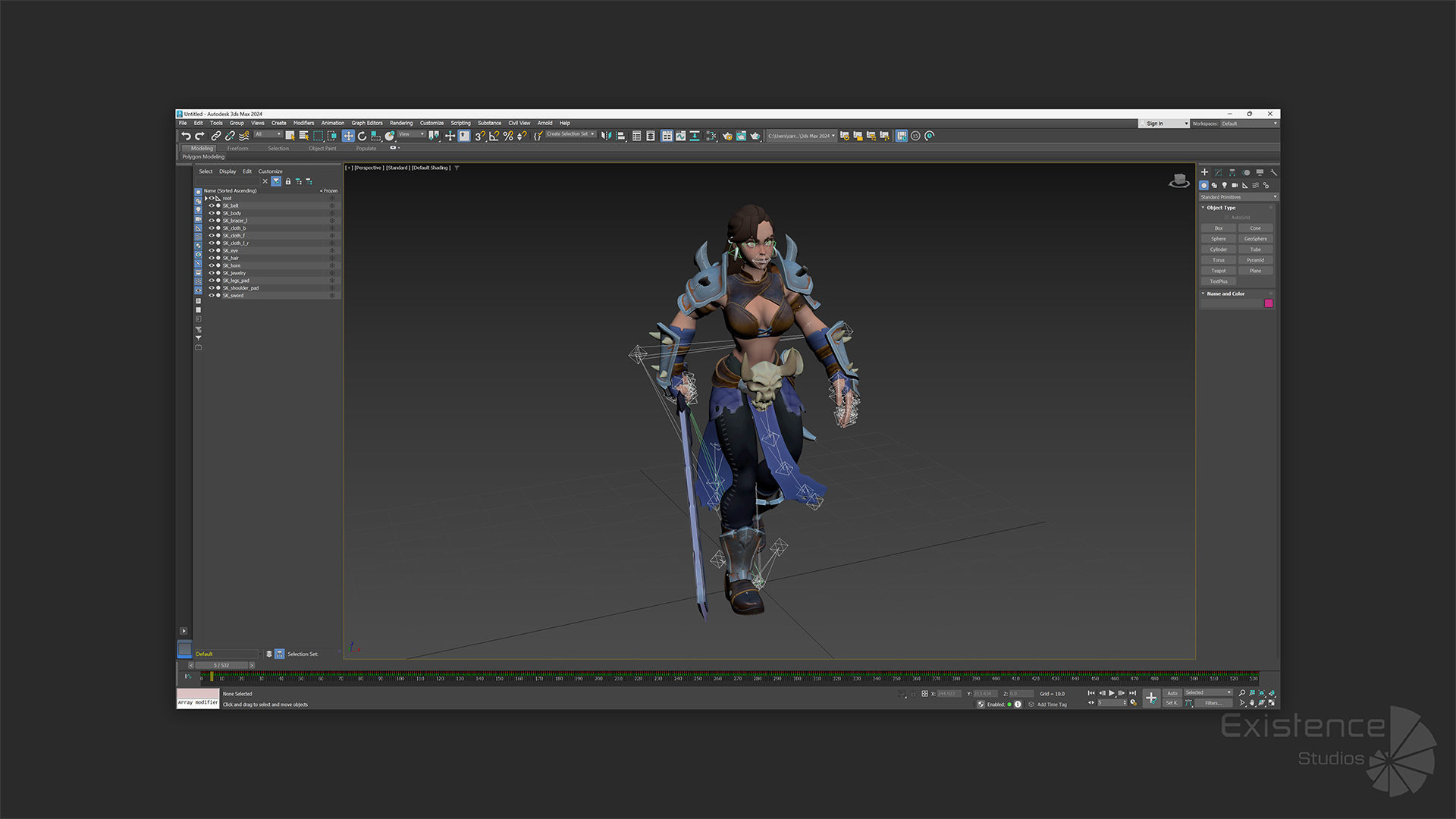Click the Render Production teapot icon

(755, 136)
